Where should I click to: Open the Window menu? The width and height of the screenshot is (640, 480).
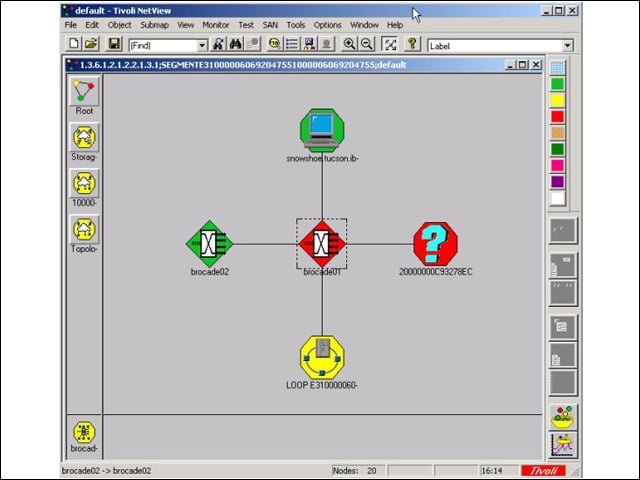pos(364,25)
